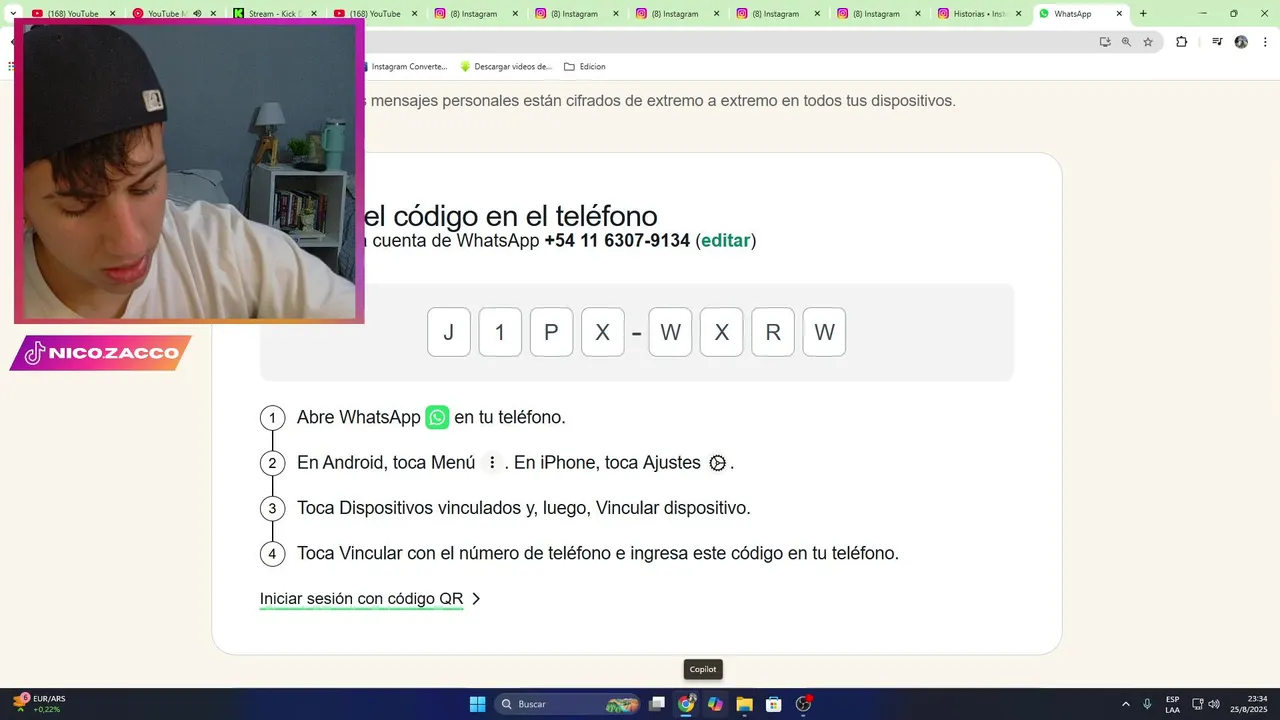Viewport: 1280px width, 720px height.
Task: Click the iPhone Ajustes gear icon
Action: [717, 463]
